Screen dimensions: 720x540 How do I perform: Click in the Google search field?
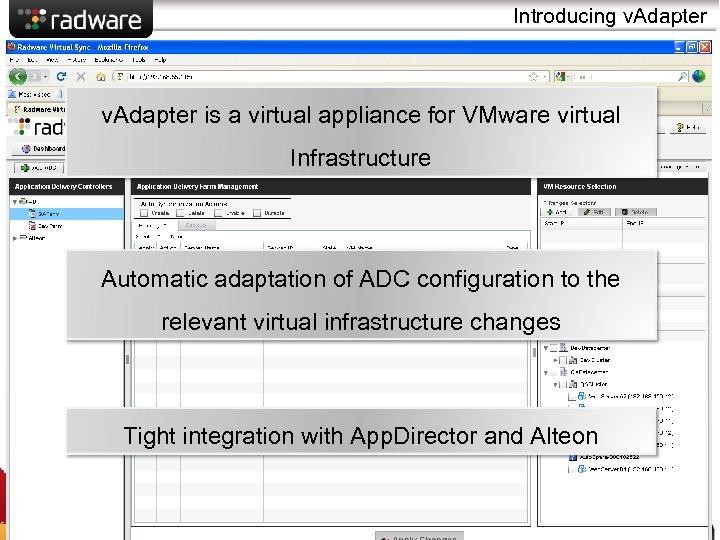point(622,77)
